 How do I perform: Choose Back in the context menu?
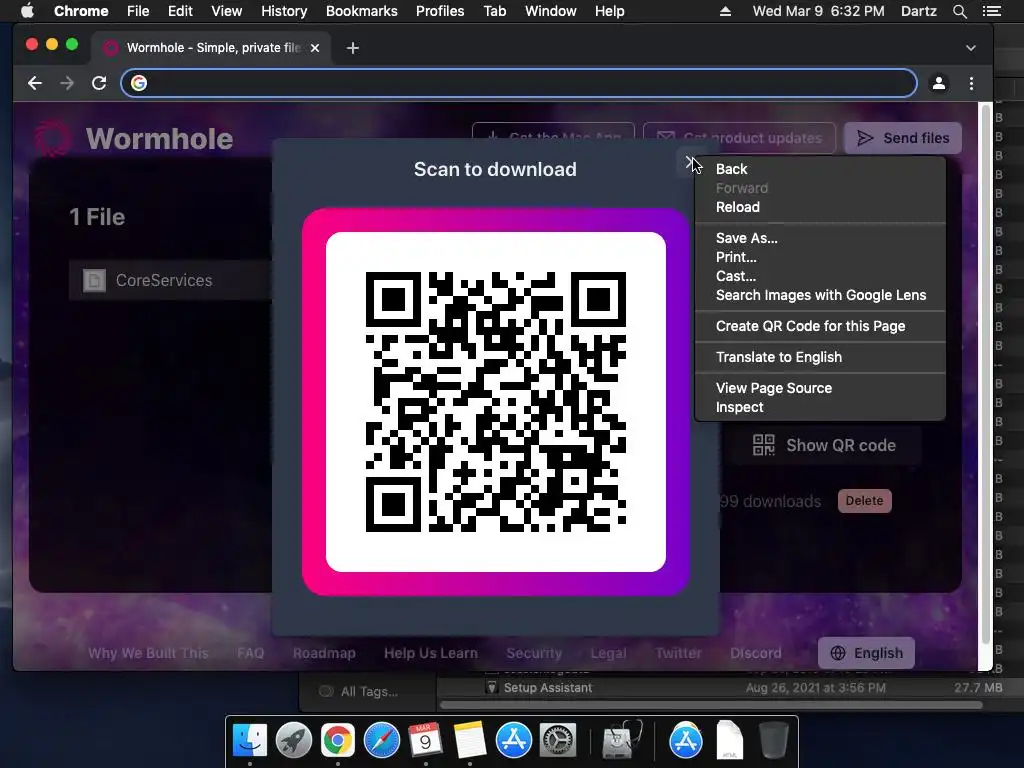coord(820,169)
